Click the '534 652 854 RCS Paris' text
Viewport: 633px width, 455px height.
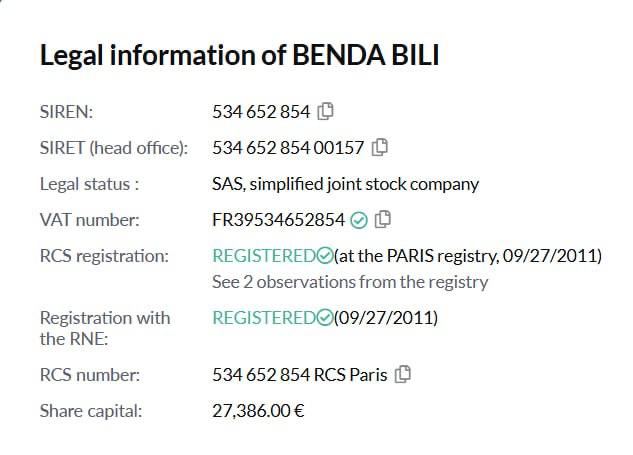[x=299, y=375]
